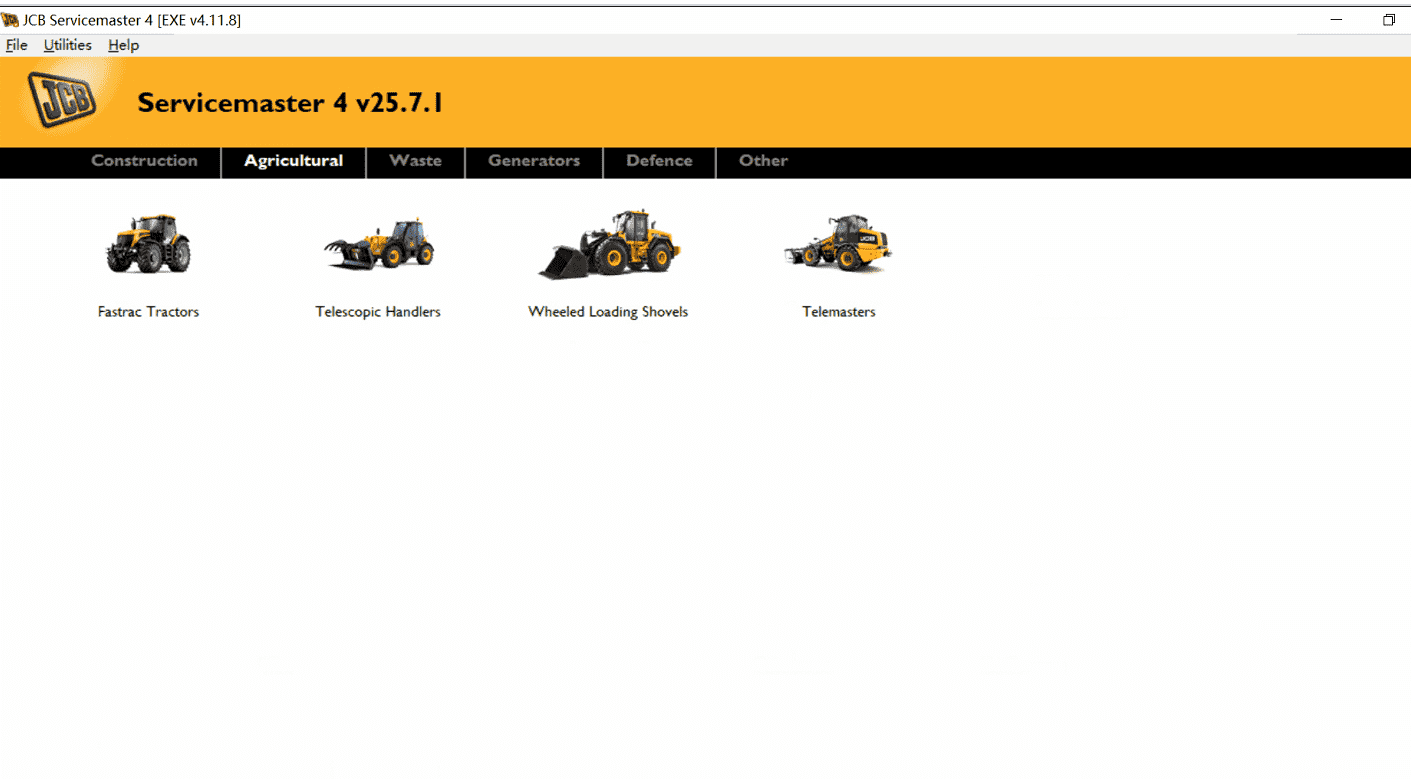
Task: Open the Help menu
Action: click(123, 45)
